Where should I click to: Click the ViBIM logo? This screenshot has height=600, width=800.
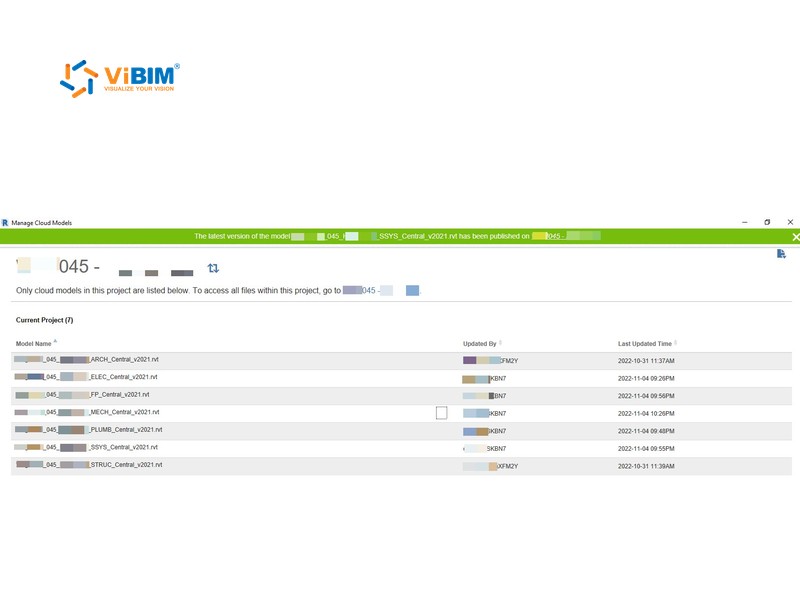pyautogui.click(x=120, y=79)
